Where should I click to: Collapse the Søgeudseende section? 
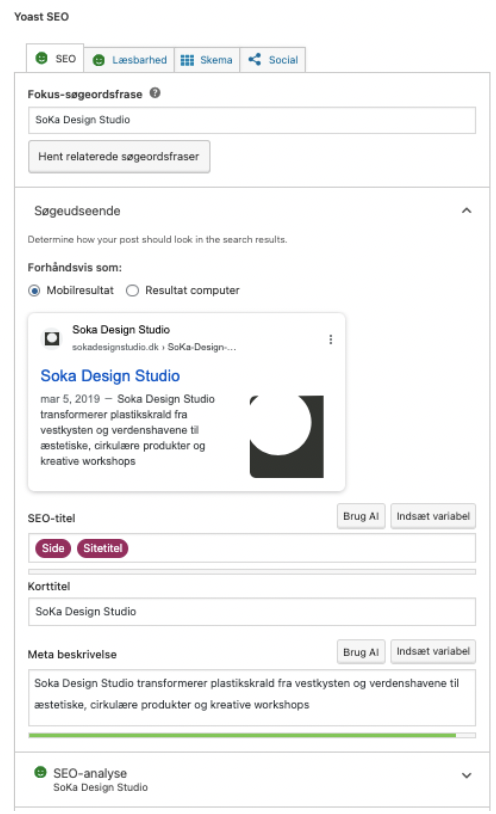coord(466,211)
